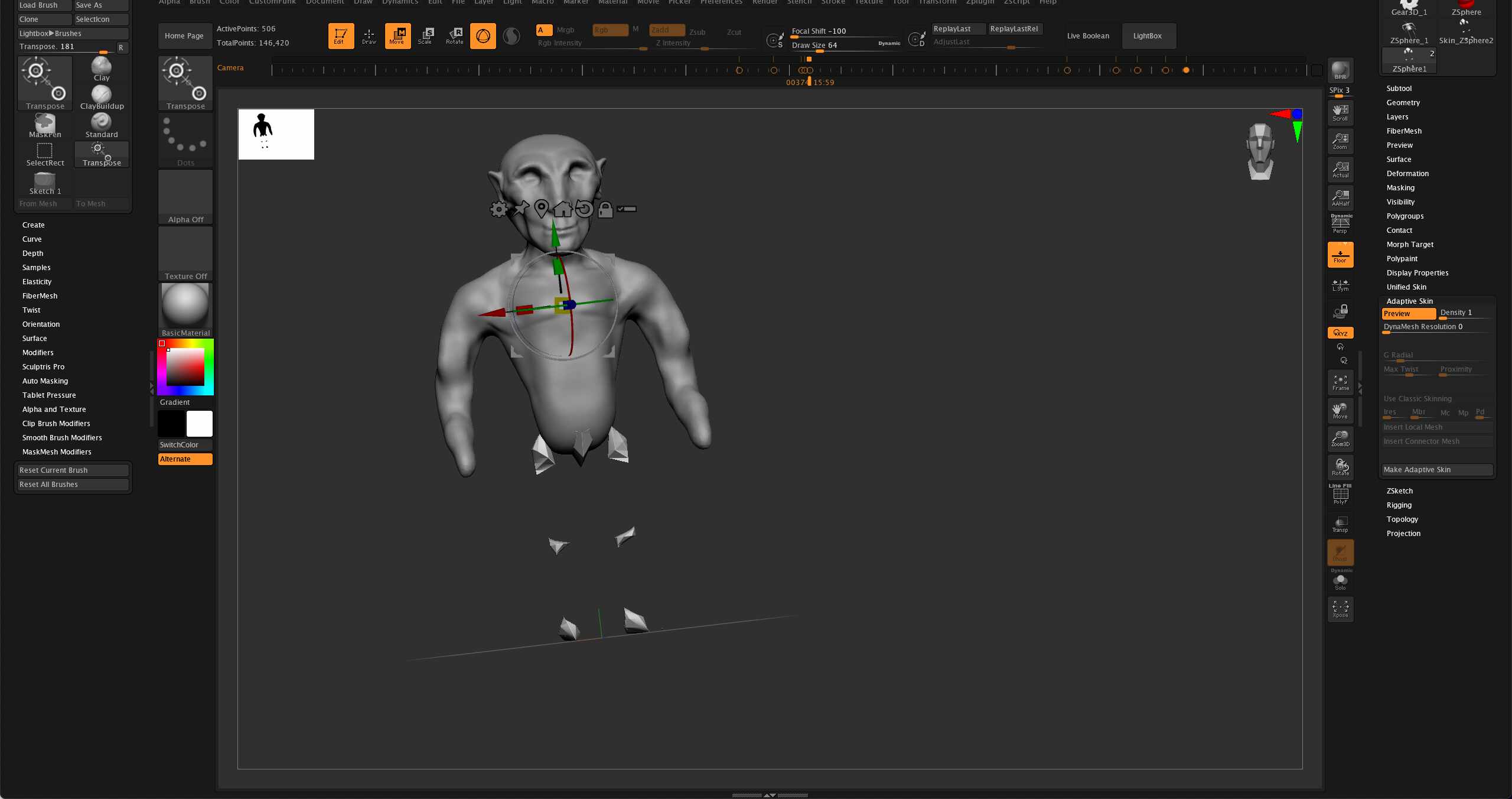Click the BasicMaterial sphere thumbnail
1512x799 pixels.
coord(185,306)
